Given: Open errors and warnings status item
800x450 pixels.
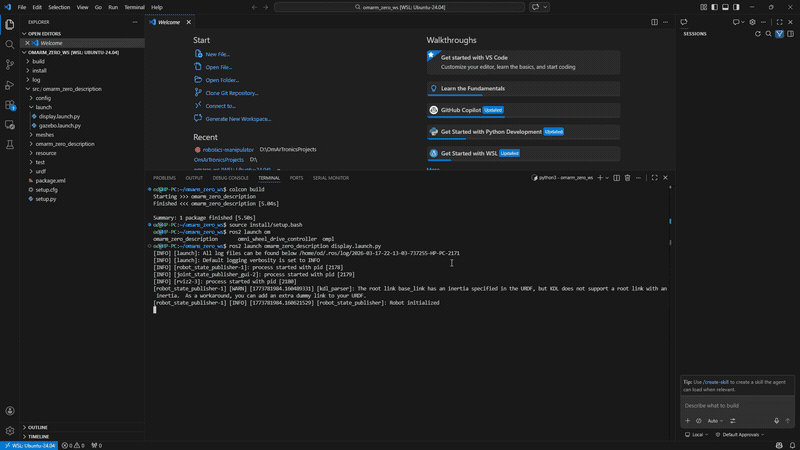Looking at the screenshot, I should [x=73, y=445].
